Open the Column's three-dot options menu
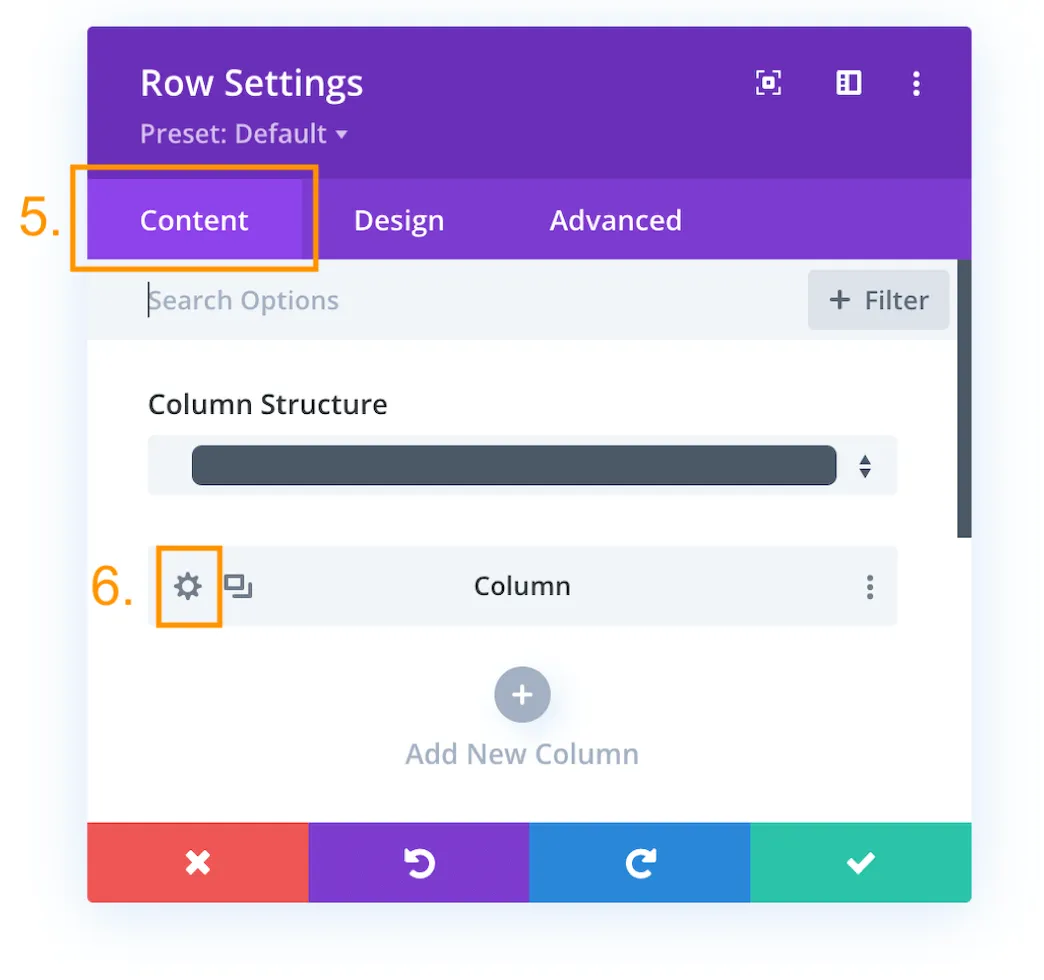 (870, 587)
